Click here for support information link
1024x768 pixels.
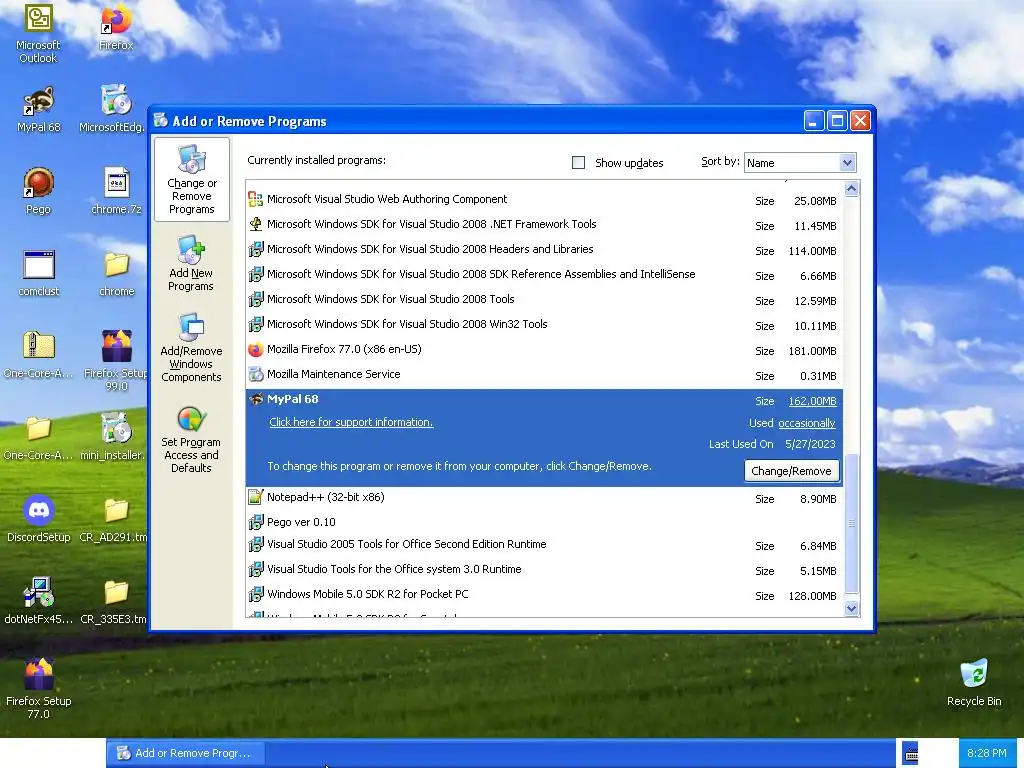[351, 423]
